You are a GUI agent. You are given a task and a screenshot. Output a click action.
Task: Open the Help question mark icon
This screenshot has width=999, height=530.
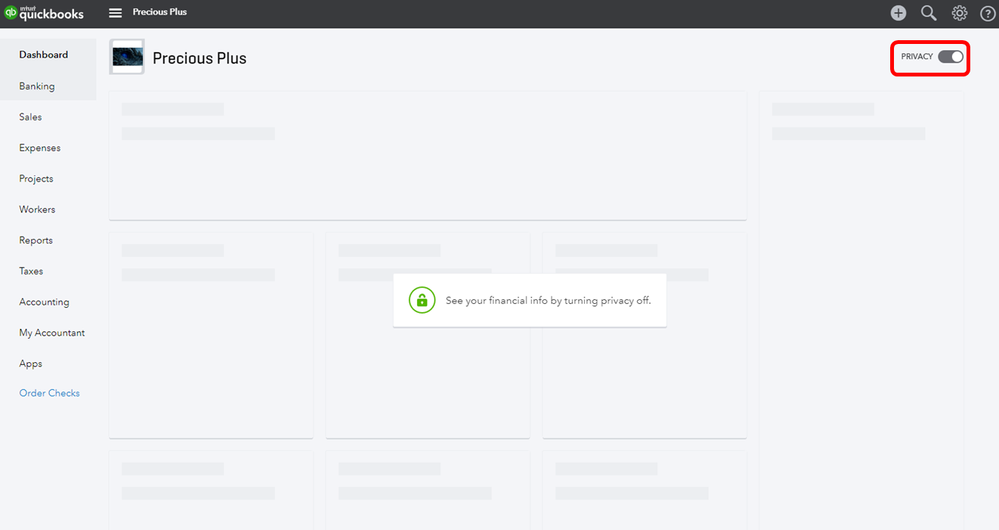tap(988, 13)
